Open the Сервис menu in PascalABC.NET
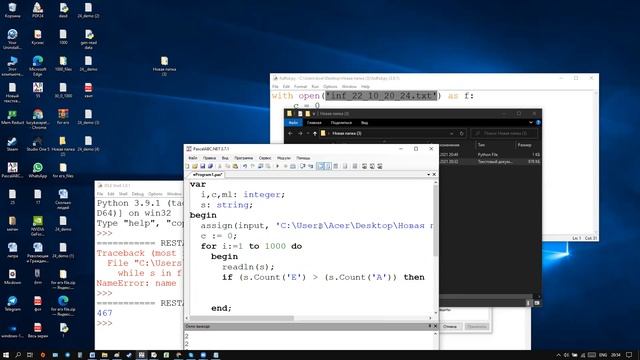Viewport: 640px width, 360px height. click(265, 158)
